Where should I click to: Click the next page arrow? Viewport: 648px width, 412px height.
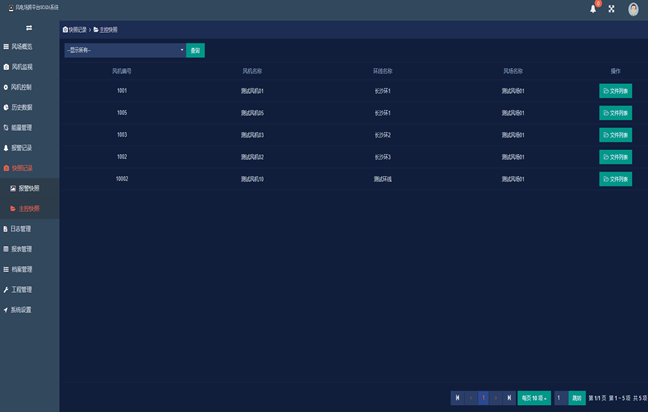tap(496, 398)
